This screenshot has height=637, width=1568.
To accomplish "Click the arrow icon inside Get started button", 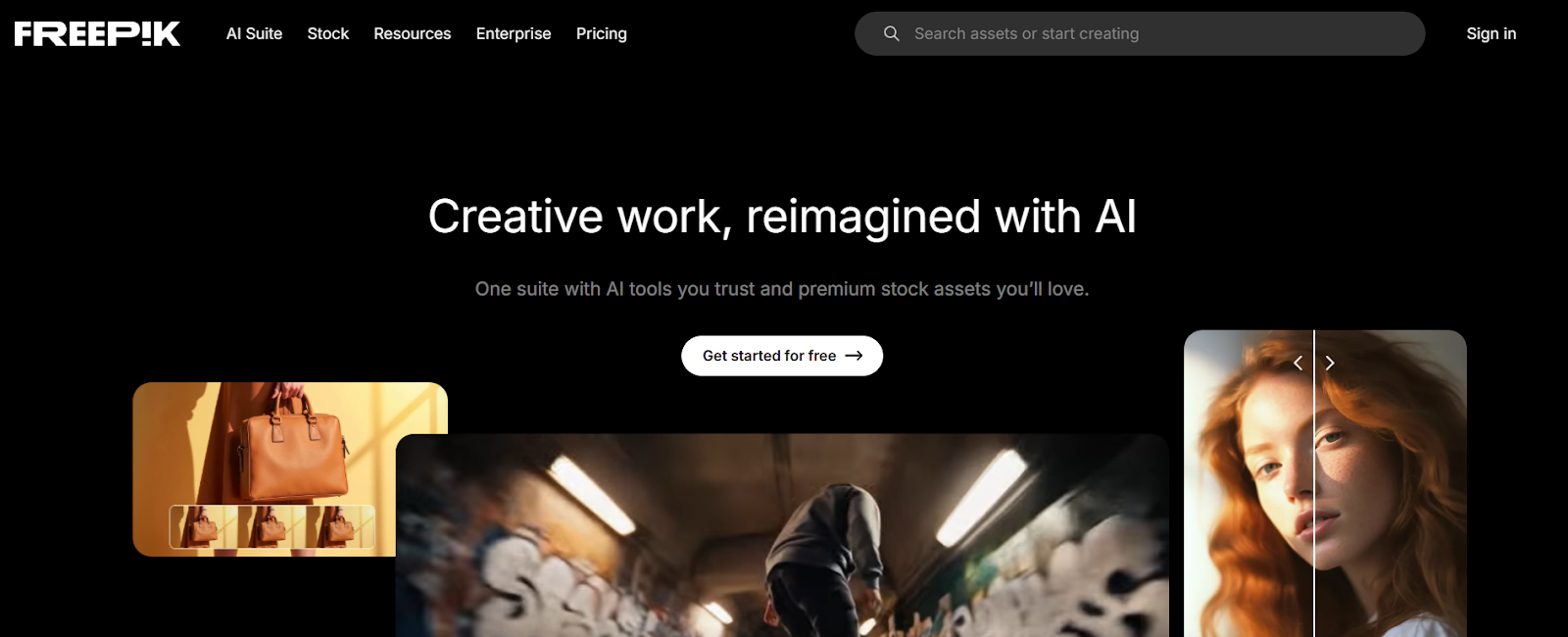I will (854, 356).
